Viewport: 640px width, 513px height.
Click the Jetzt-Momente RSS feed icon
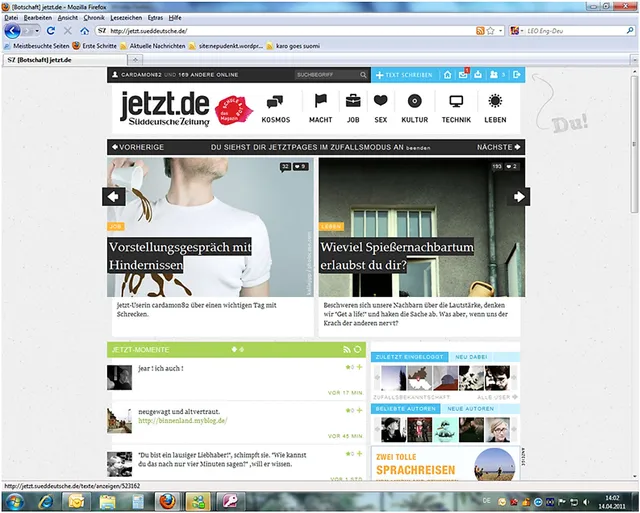346,349
